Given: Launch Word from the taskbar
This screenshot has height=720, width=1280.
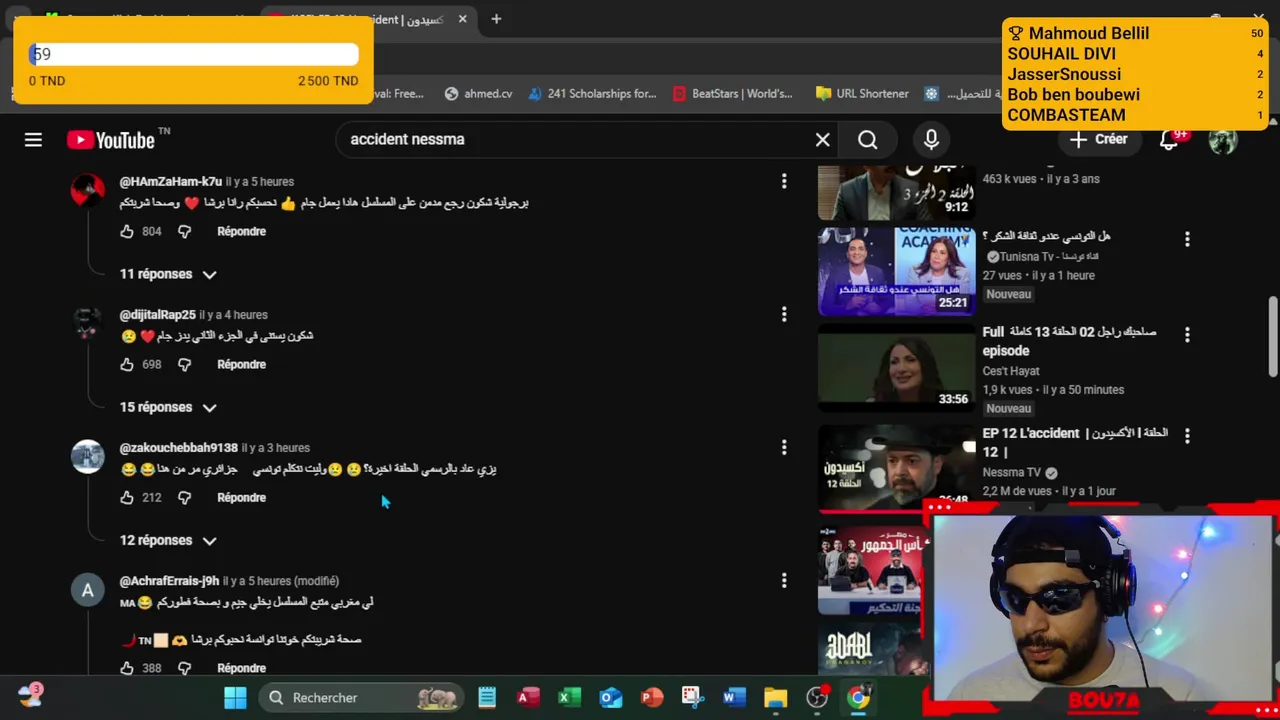Looking at the screenshot, I should 734,698.
